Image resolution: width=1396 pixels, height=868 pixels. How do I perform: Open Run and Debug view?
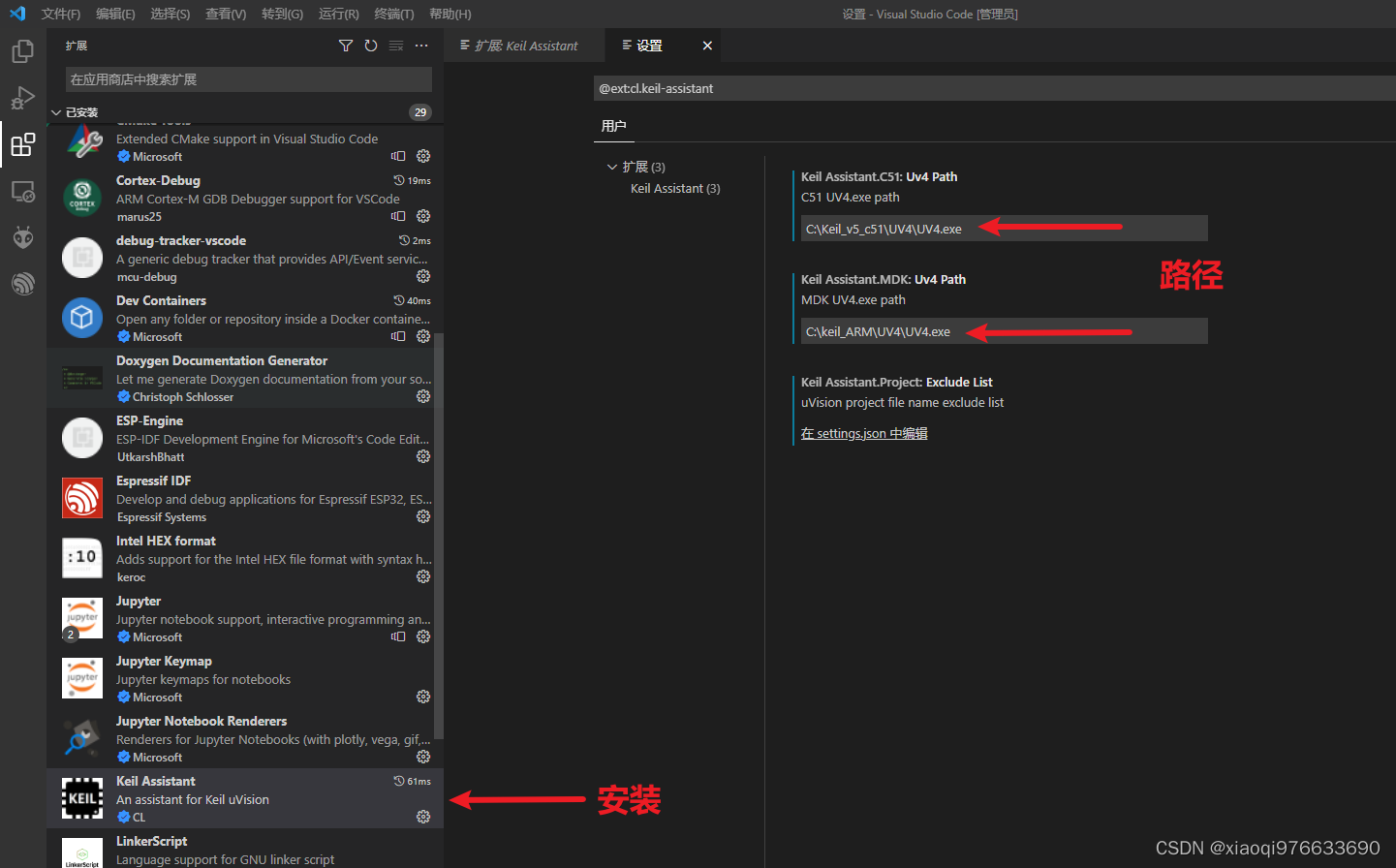coord(22,98)
